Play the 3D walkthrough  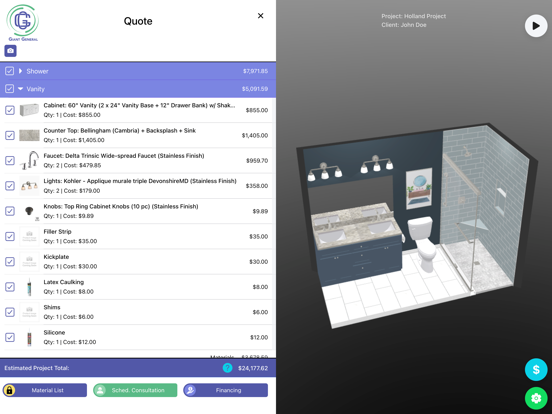pos(536,26)
